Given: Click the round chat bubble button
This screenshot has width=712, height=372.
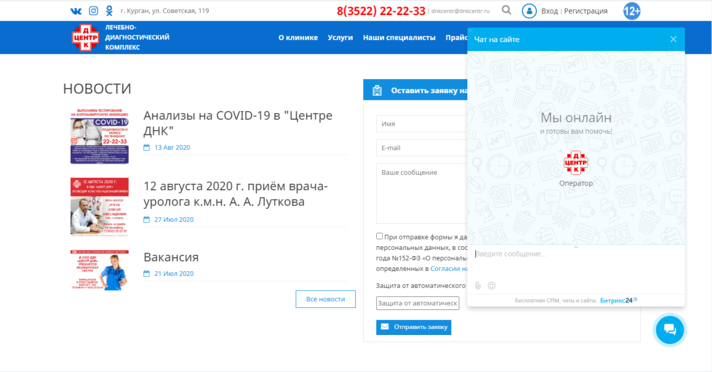Looking at the screenshot, I should pyautogui.click(x=670, y=329).
